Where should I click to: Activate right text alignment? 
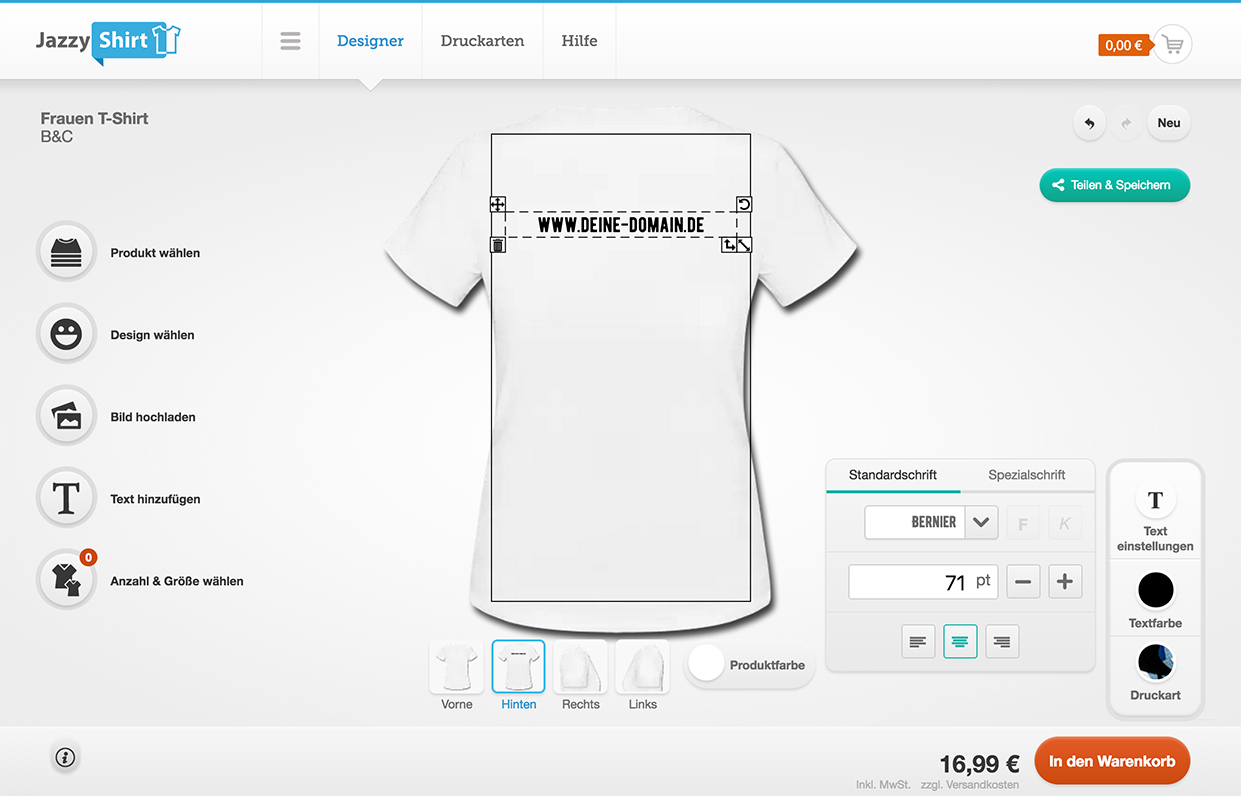[x=1002, y=641]
